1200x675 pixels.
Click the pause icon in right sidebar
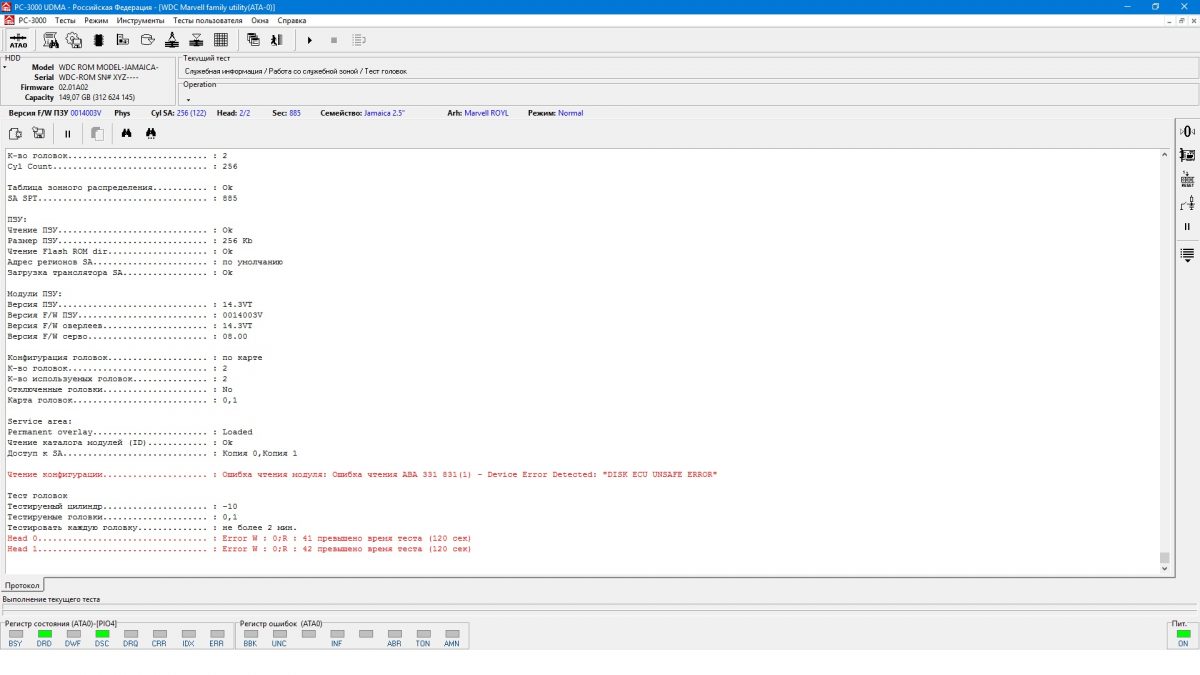click(1187, 227)
